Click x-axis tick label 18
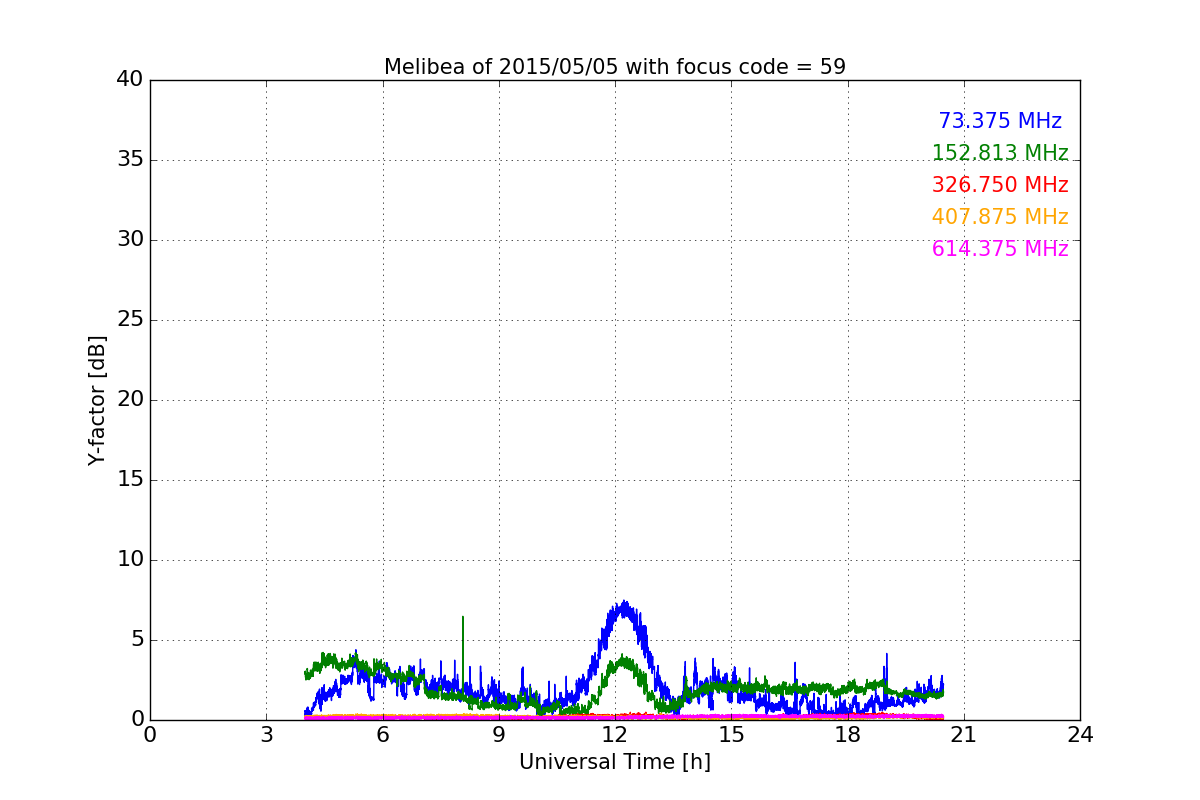The height and width of the screenshot is (800, 1200). [848, 734]
